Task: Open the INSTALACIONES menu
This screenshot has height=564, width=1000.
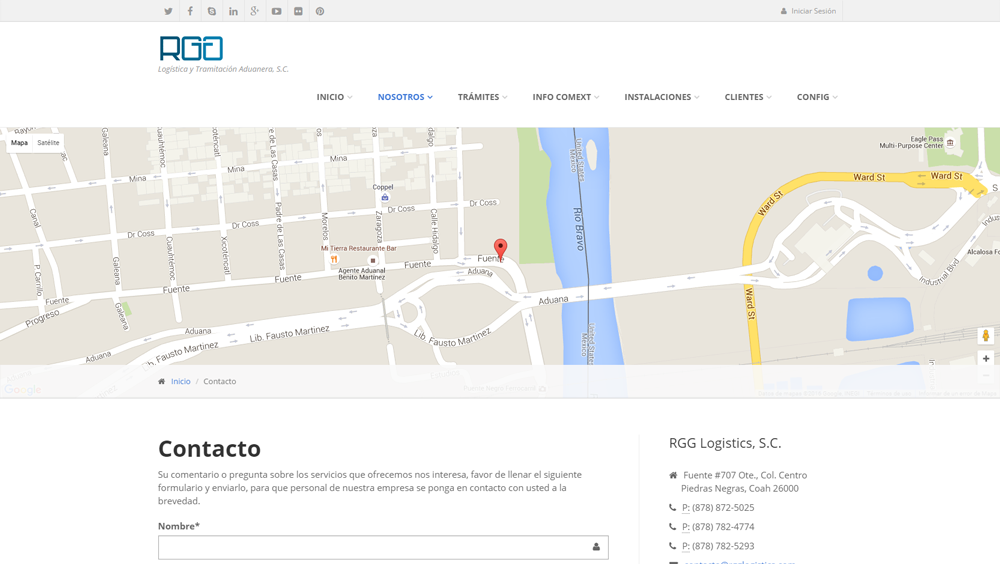Action: tap(661, 97)
